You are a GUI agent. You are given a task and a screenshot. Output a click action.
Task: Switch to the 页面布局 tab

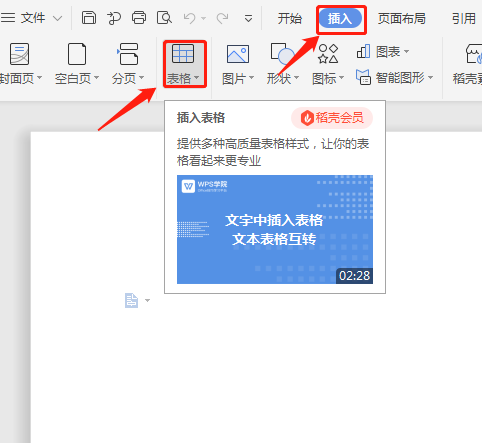click(x=402, y=18)
